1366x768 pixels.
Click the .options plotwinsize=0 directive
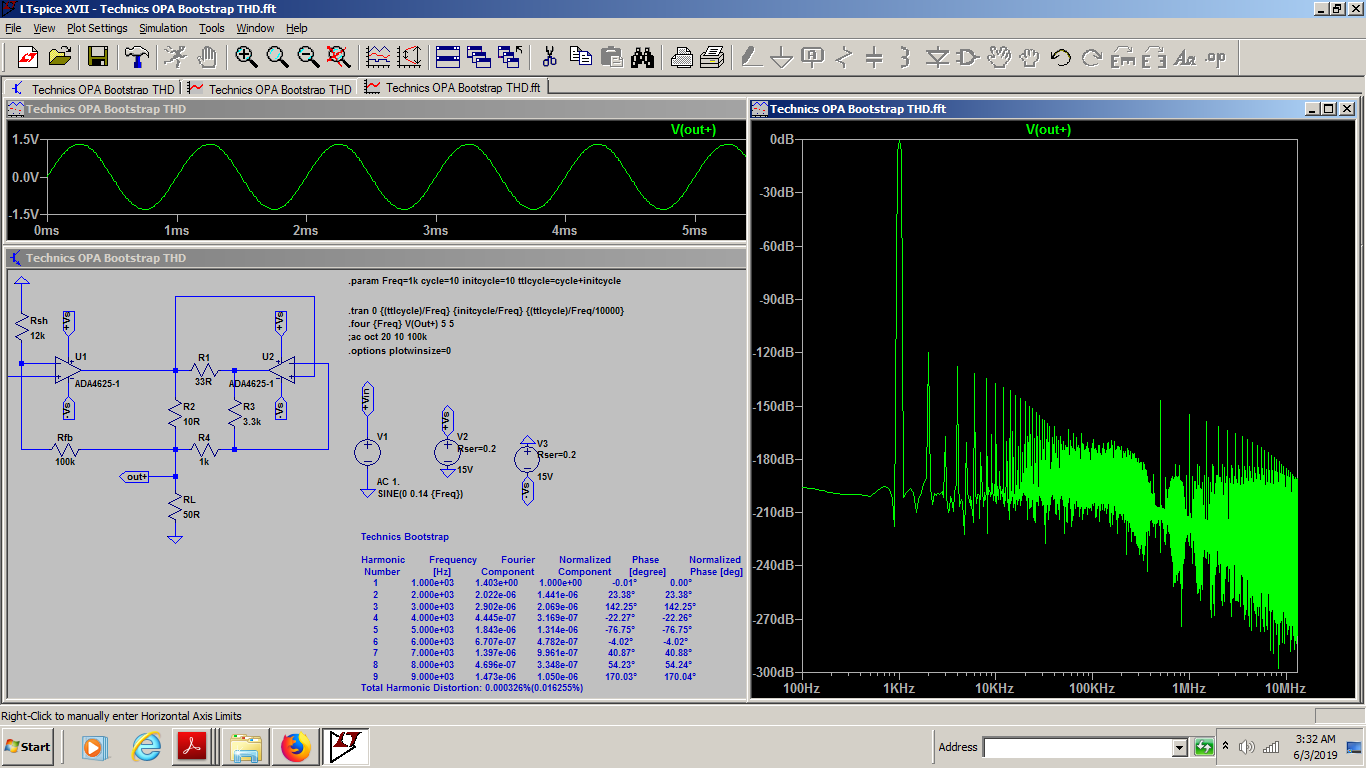400,351
